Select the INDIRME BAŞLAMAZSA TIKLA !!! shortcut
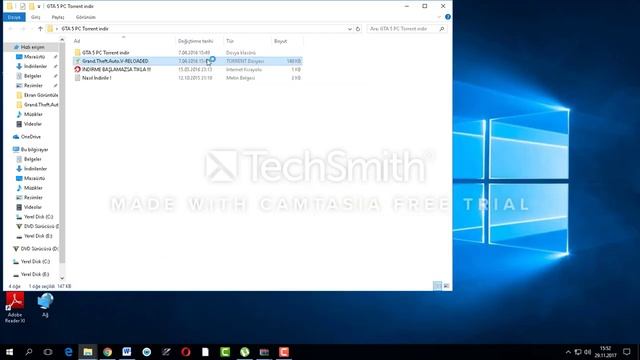Image resolution: width=640 pixels, height=360 pixels. pyautogui.click(x=188, y=69)
